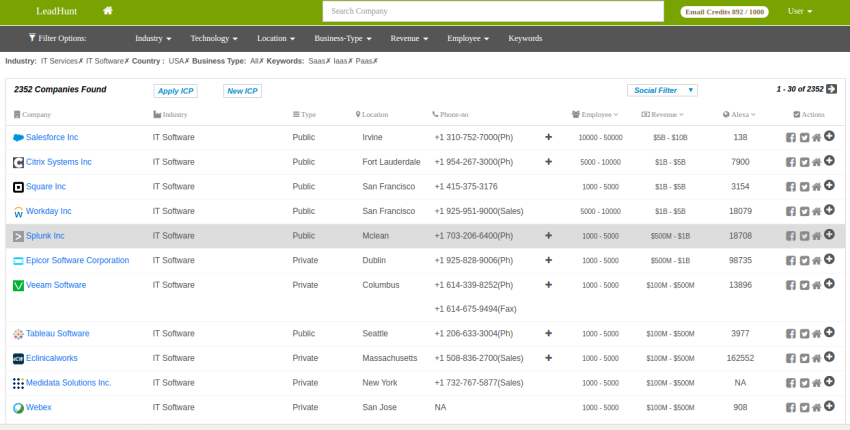
Task: Open the Revenue filter menu
Action: pos(409,38)
